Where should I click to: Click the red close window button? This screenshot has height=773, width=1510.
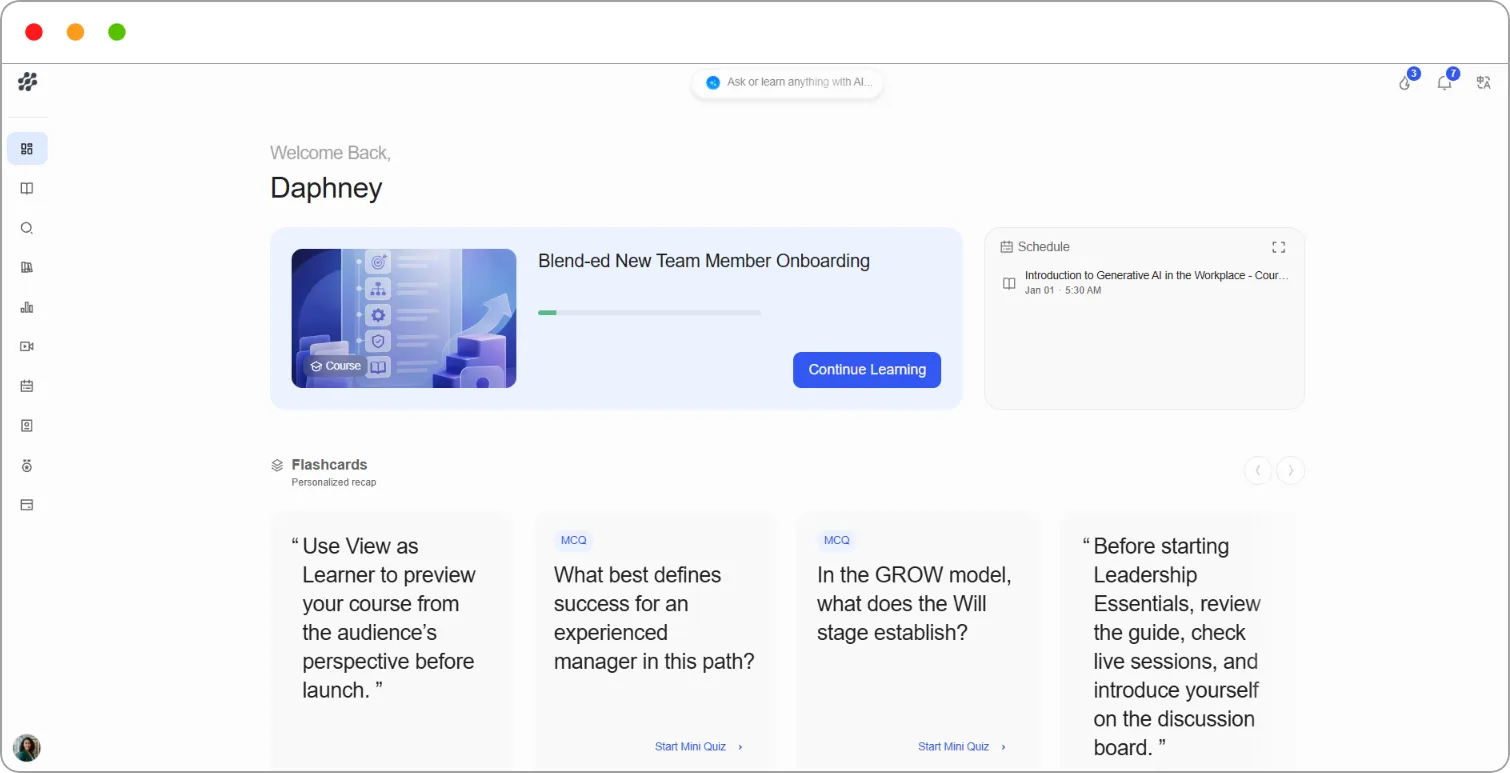[x=34, y=32]
